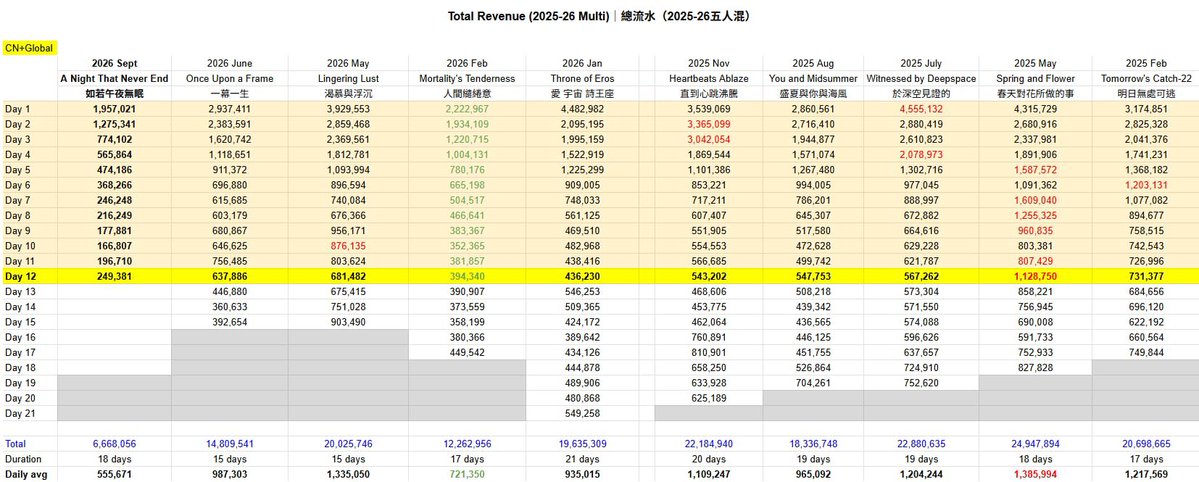Select the 20 days duration cell
The width and height of the screenshot is (1199, 482).
pos(708,459)
